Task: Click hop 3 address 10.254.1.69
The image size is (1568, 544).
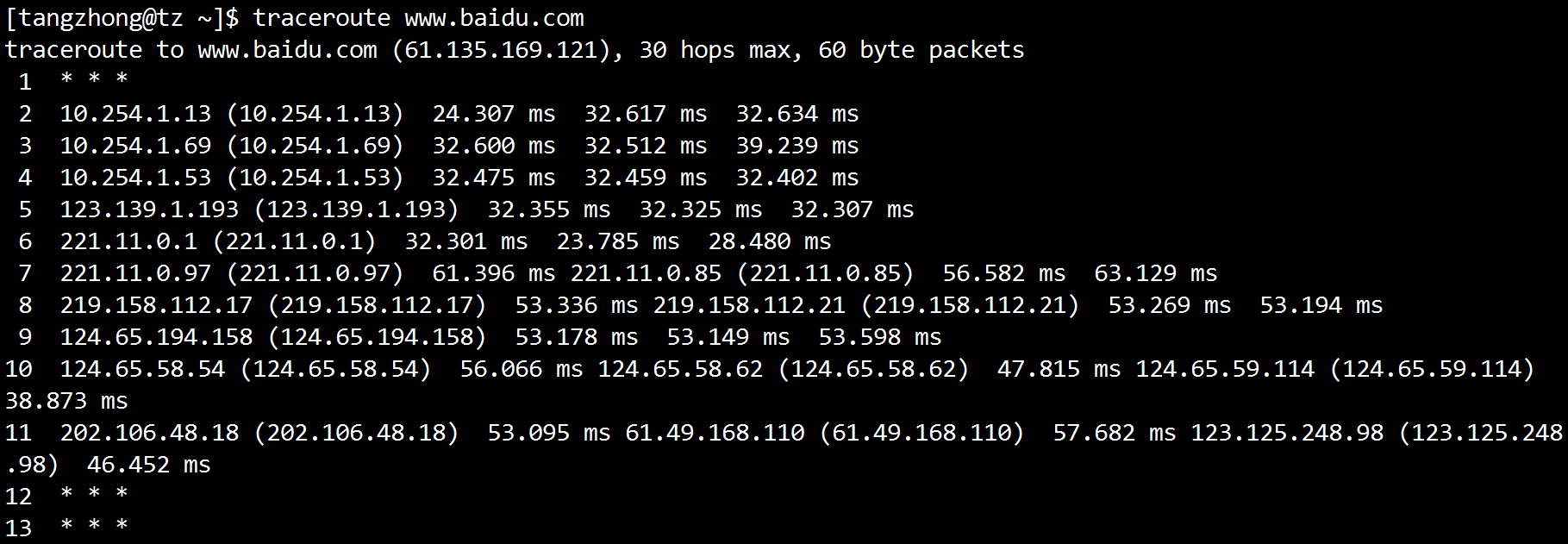Action: (x=135, y=146)
